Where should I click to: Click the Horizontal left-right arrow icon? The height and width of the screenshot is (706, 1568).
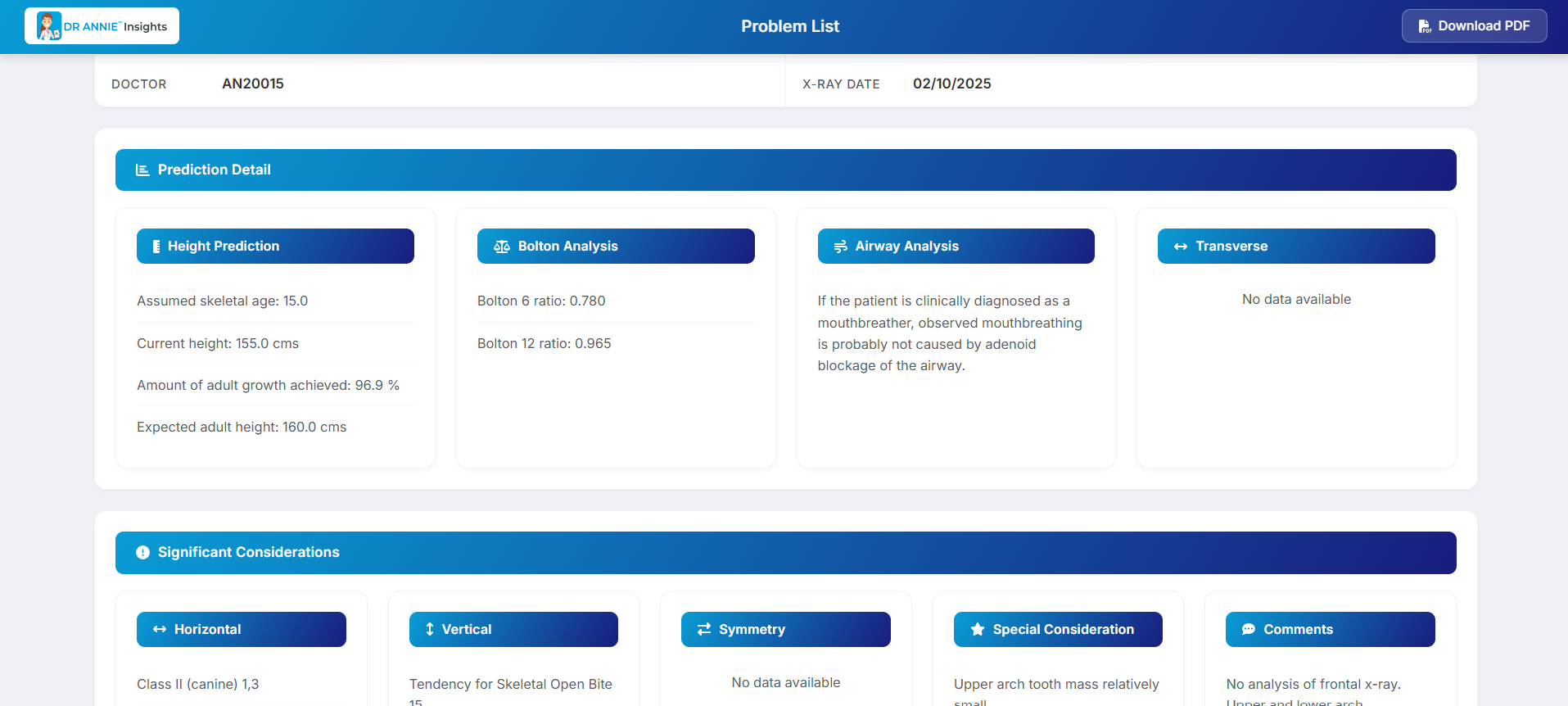[x=160, y=630]
